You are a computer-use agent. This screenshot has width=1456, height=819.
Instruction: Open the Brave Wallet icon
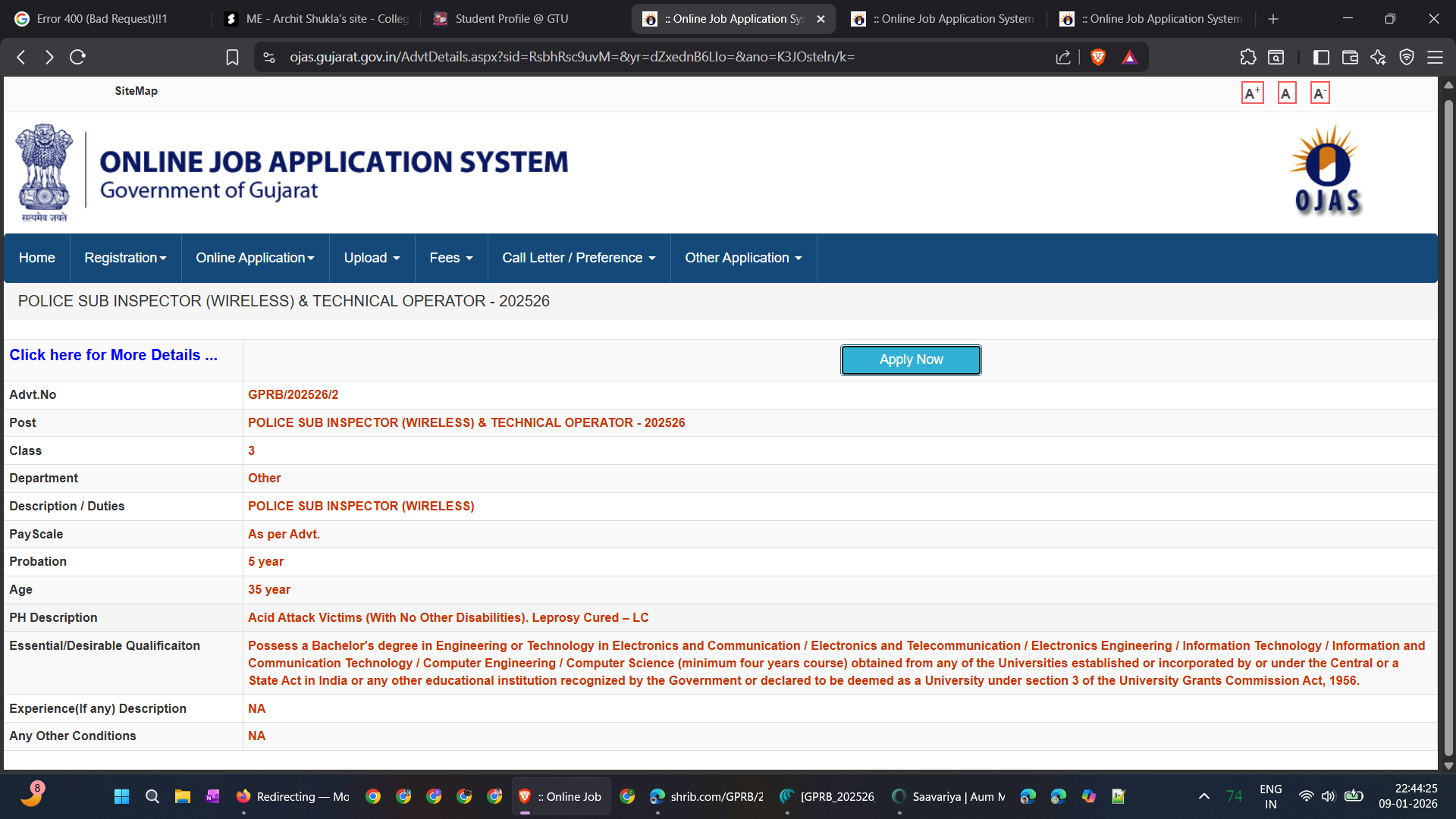coord(1350,57)
